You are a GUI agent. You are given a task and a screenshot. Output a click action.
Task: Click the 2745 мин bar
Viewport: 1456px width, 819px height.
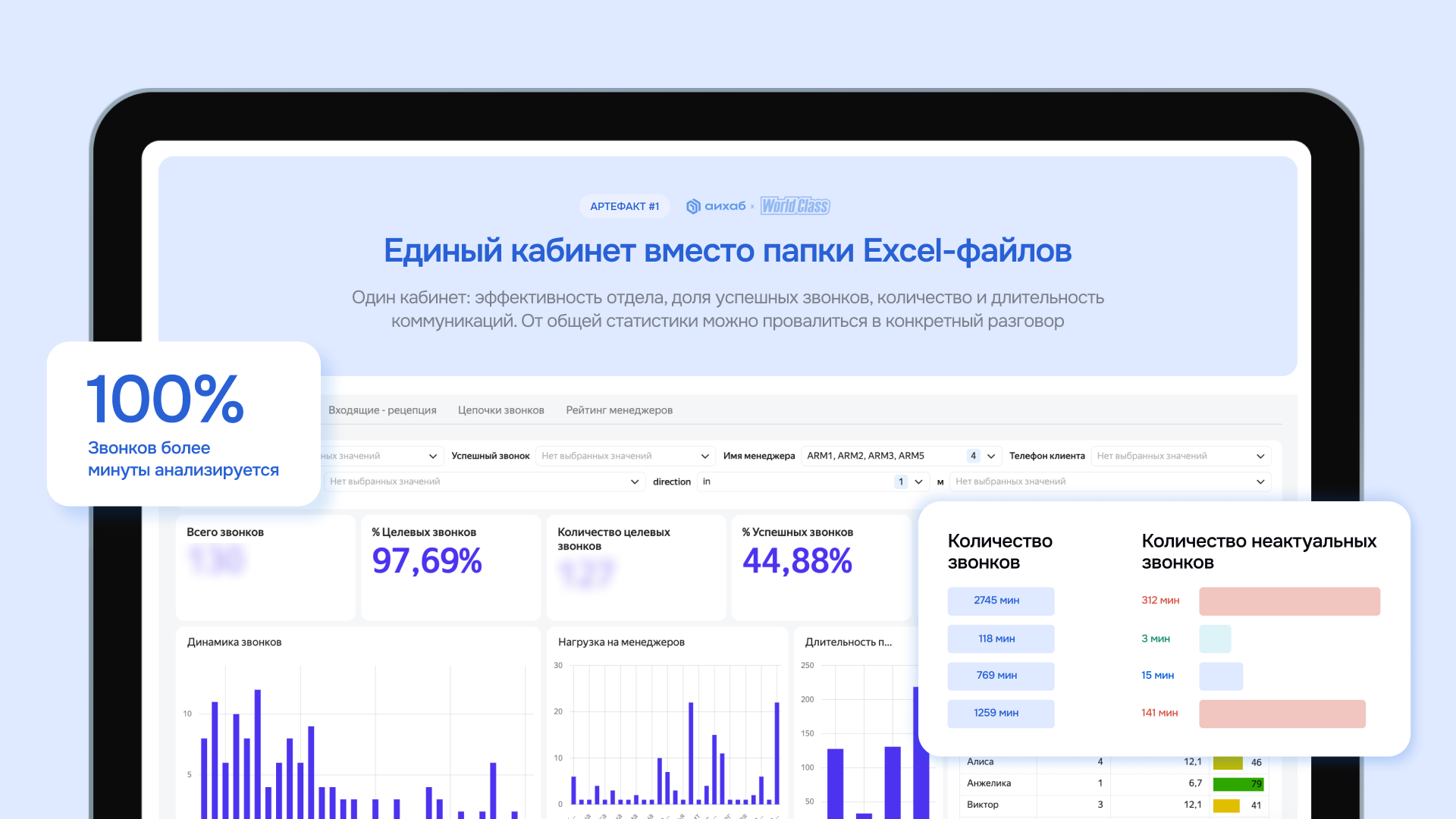[1000, 601]
